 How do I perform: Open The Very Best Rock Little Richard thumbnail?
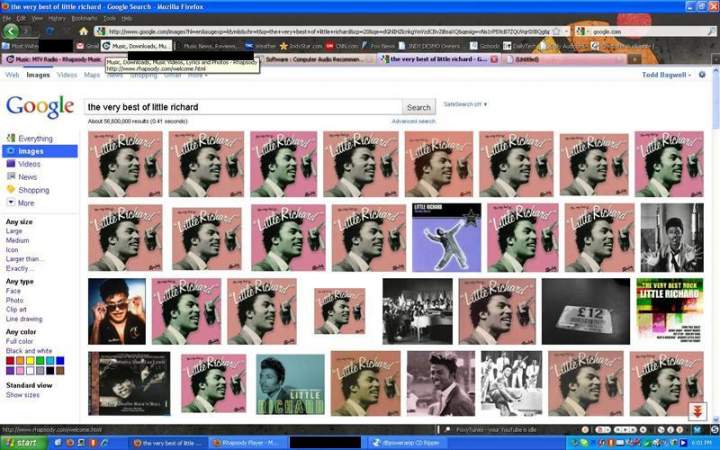669,311
